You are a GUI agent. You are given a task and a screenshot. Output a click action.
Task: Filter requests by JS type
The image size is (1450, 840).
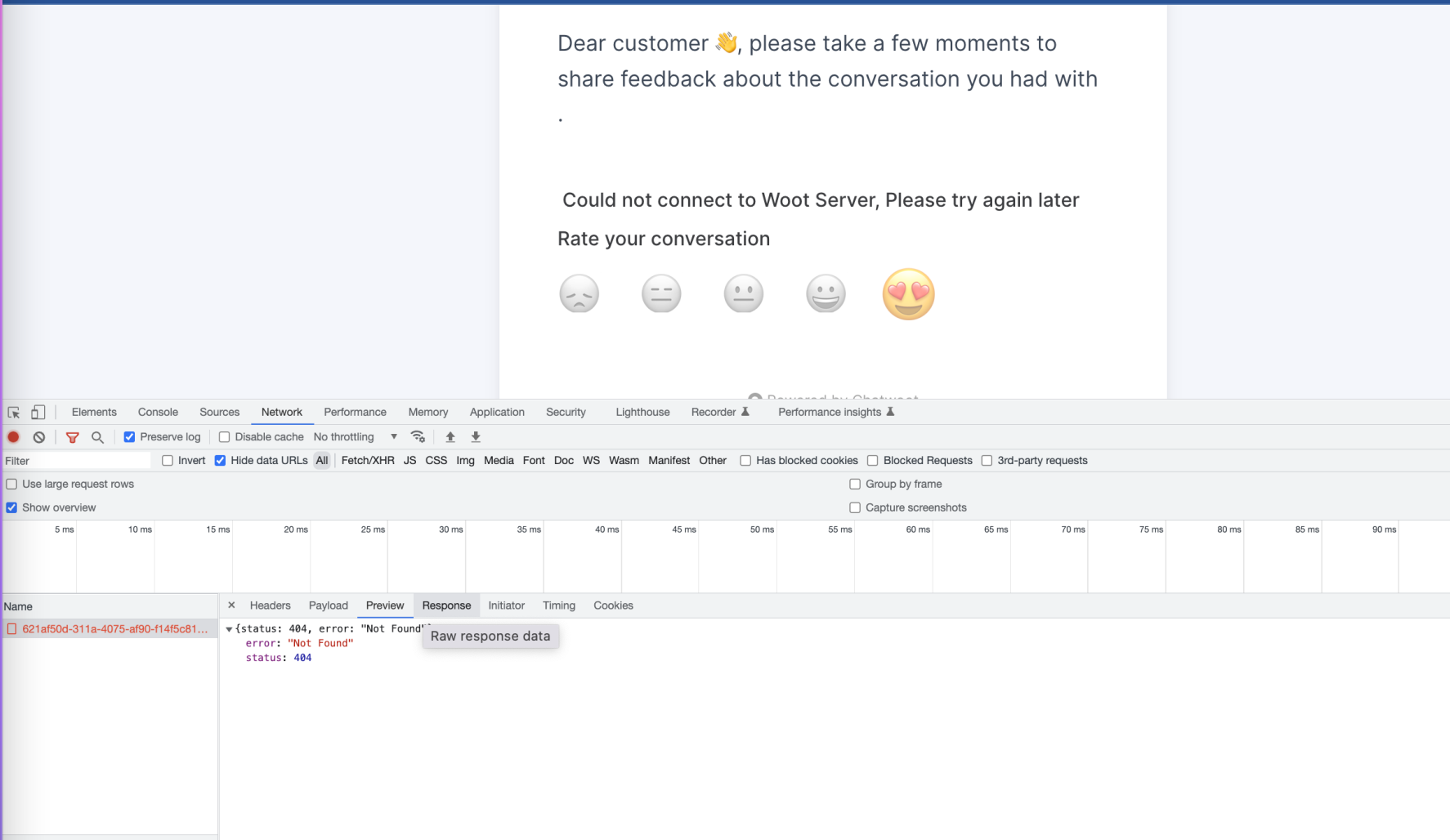(x=409, y=461)
